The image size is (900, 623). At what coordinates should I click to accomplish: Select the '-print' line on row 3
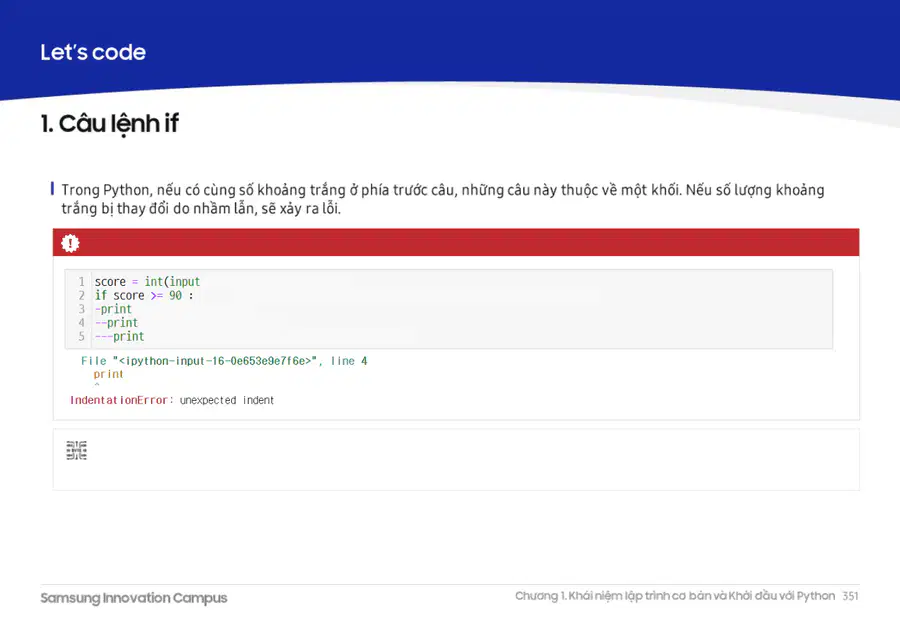(x=113, y=309)
